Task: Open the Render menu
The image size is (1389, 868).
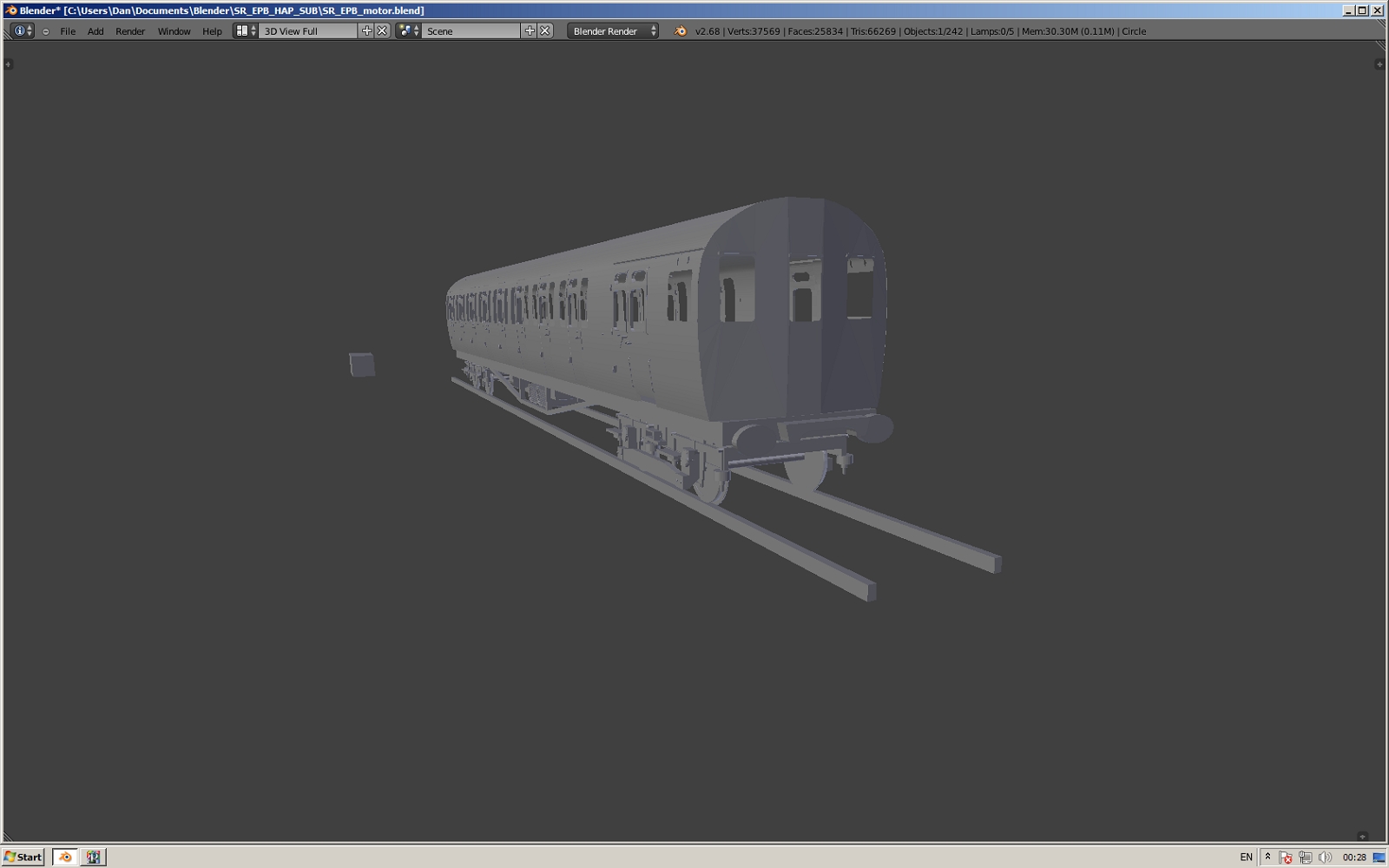Action: [x=130, y=31]
